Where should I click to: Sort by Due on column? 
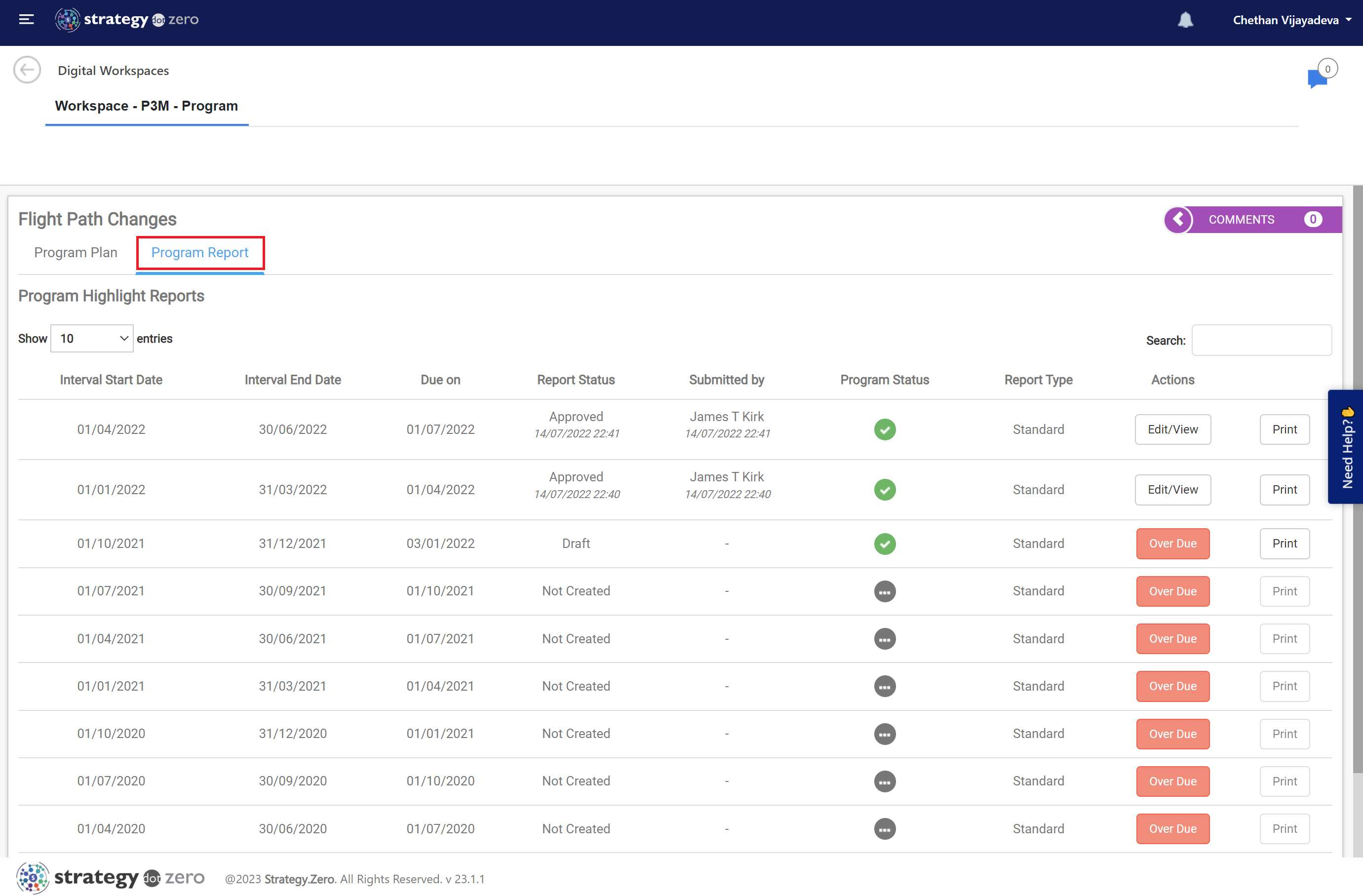point(440,380)
